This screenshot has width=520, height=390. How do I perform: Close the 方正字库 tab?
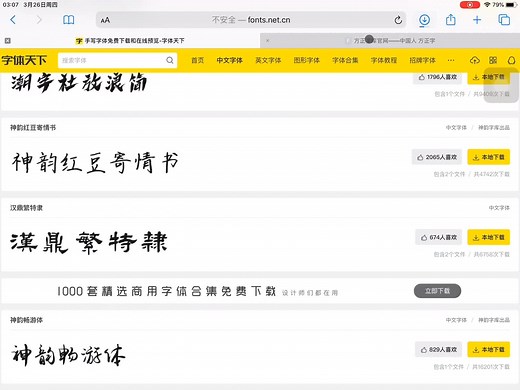[x=267, y=41]
